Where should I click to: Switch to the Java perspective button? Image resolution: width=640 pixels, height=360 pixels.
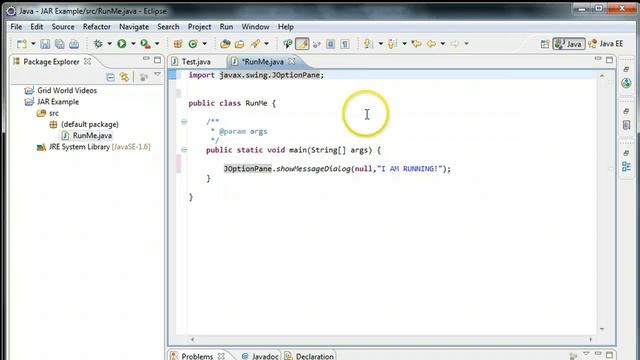pyautogui.click(x=569, y=44)
